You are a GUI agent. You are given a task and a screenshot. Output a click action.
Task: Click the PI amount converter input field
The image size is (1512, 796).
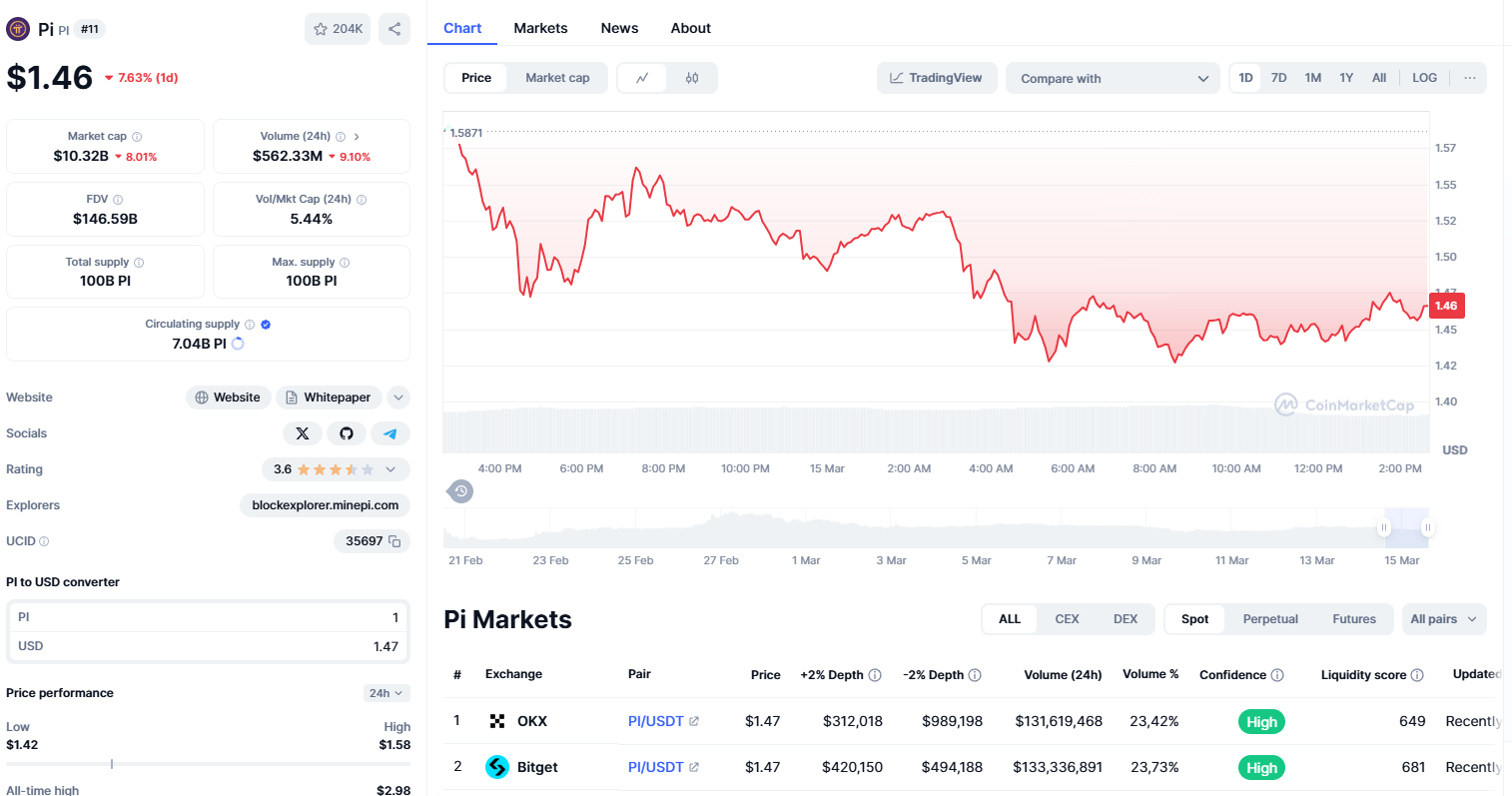[x=208, y=617]
